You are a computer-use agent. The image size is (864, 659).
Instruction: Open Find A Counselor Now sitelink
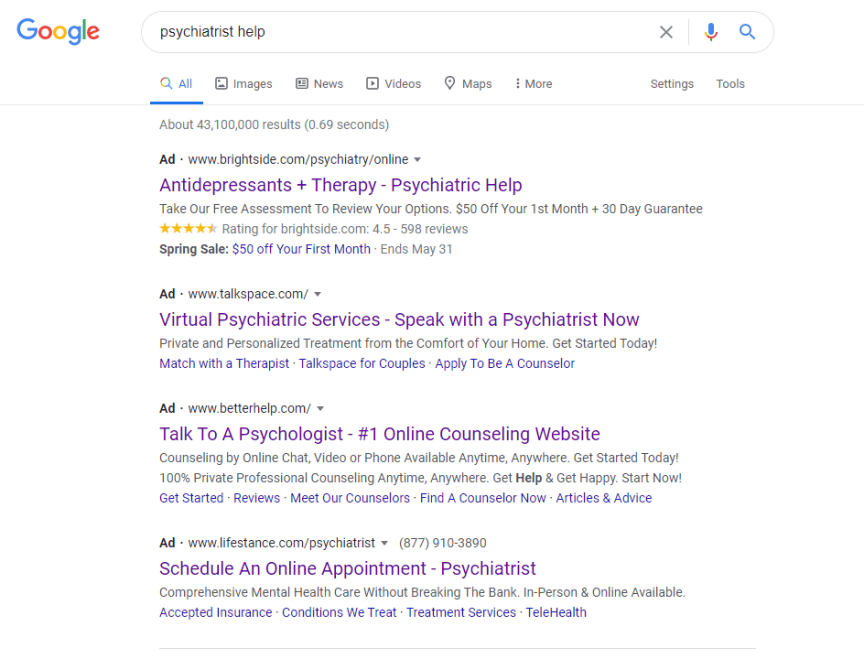click(483, 498)
